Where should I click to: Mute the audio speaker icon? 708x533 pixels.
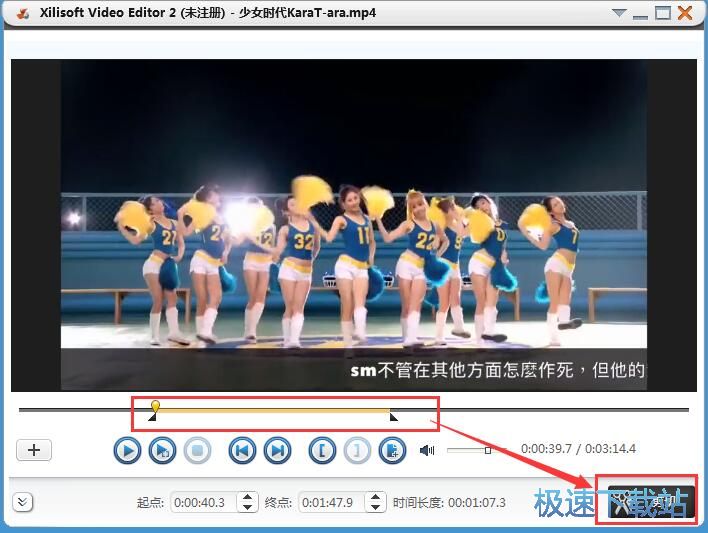427,450
